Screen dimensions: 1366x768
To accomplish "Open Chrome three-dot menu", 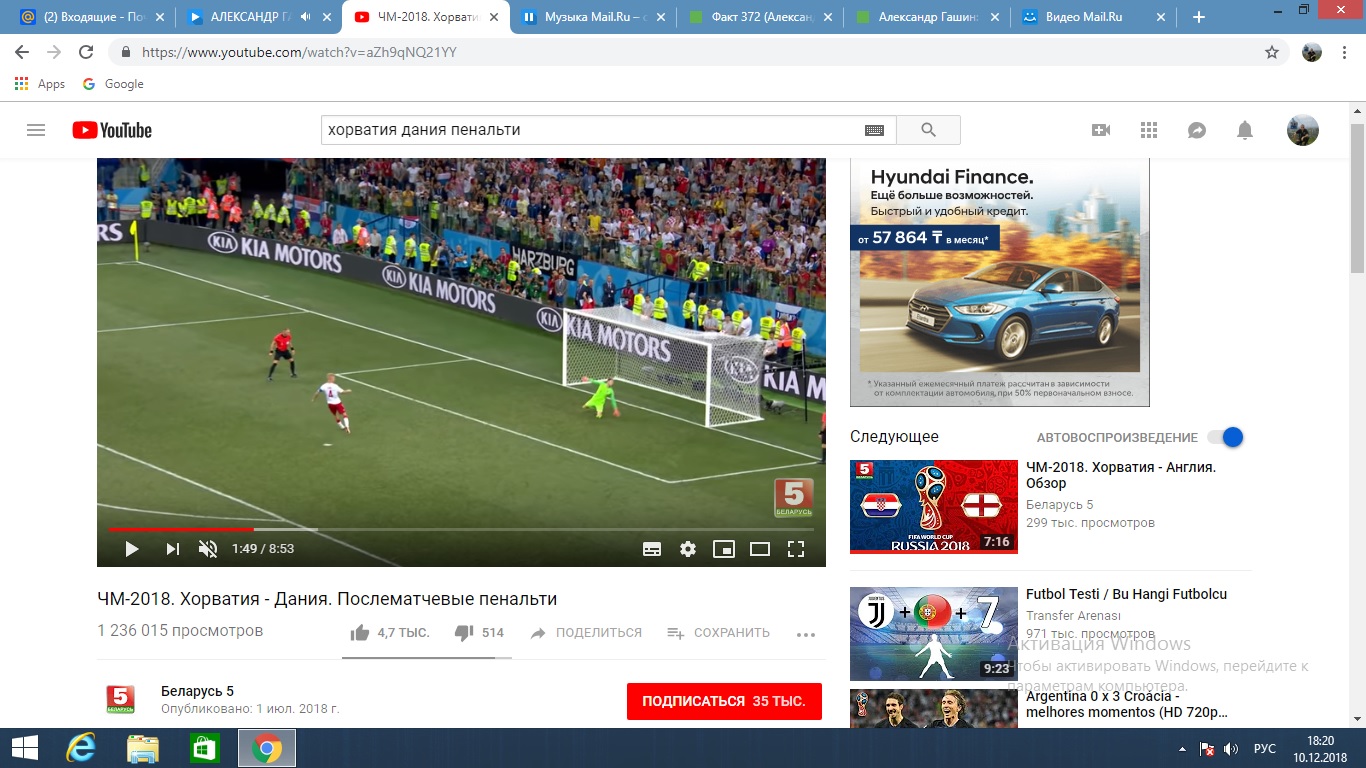I will pyautogui.click(x=1344, y=52).
